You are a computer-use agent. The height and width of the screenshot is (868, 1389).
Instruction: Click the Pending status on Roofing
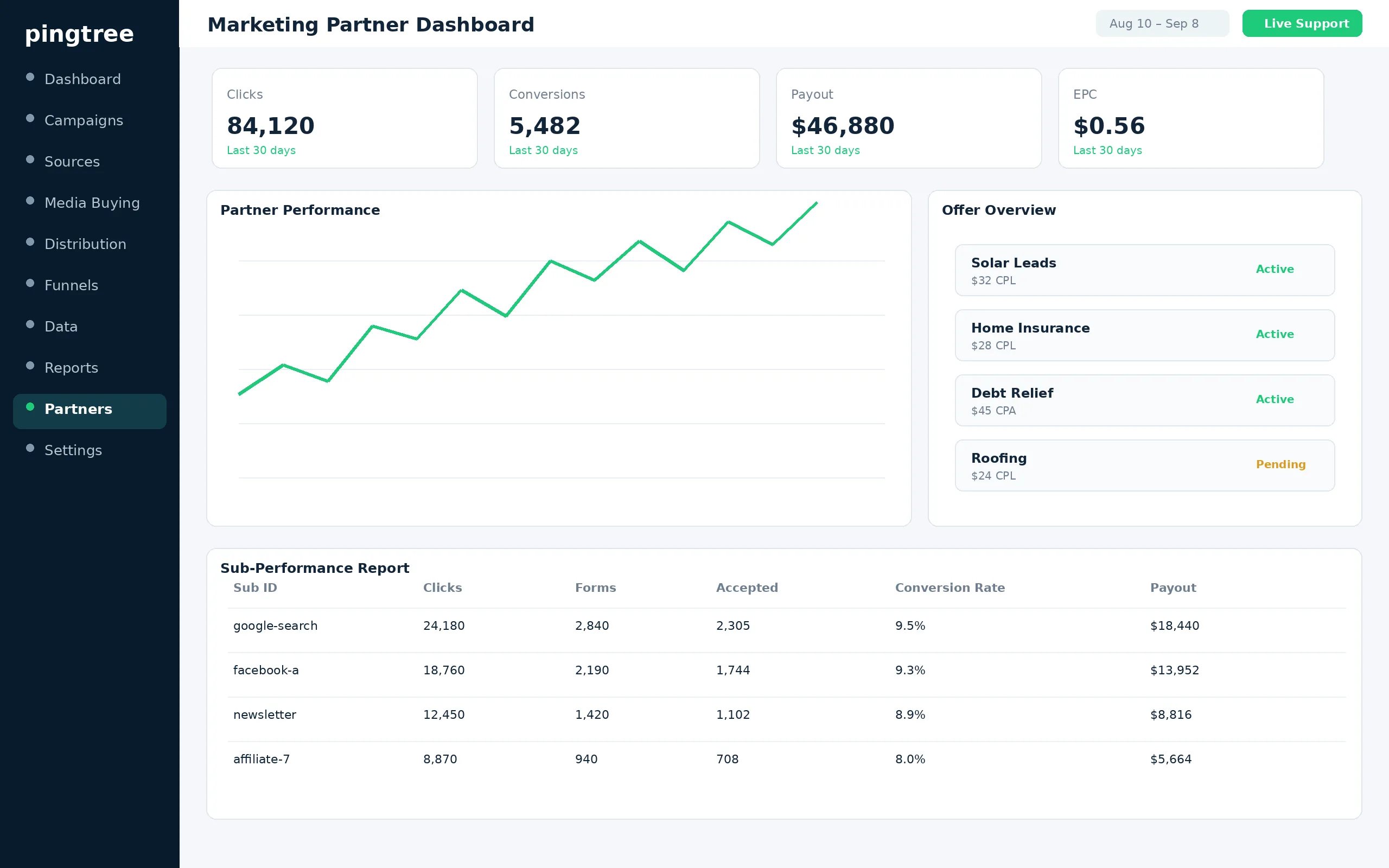(1280, 464)
